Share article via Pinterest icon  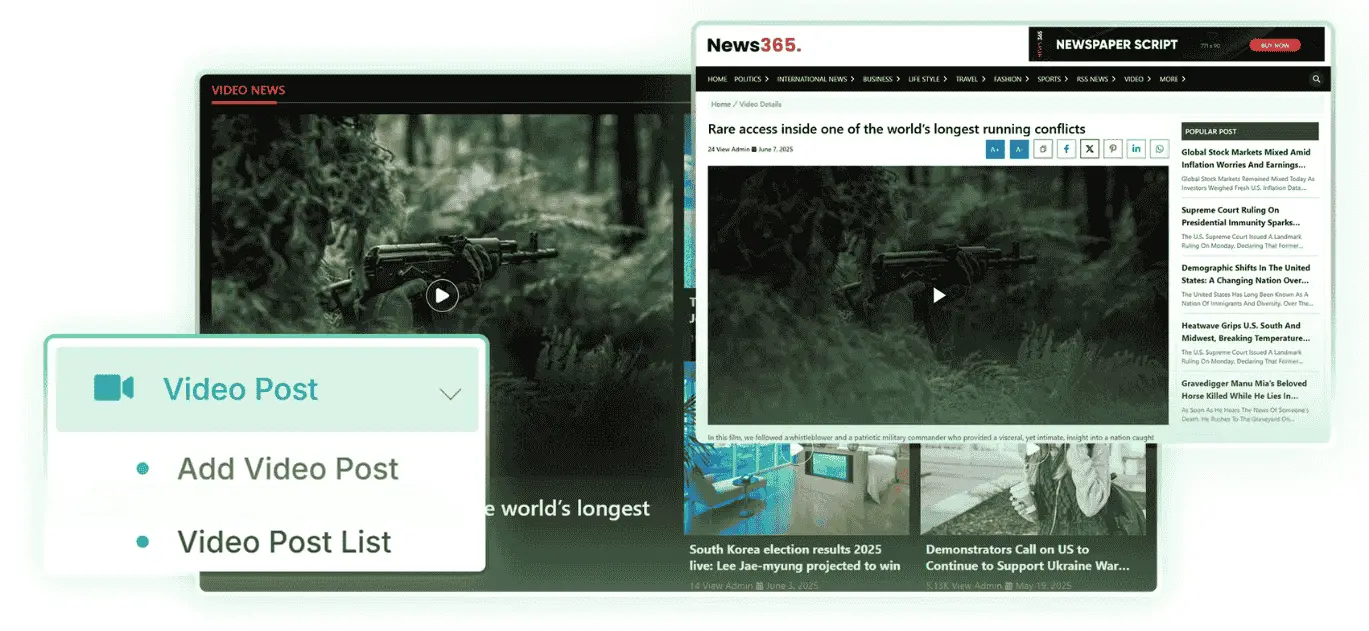[x=1112, y=149]
